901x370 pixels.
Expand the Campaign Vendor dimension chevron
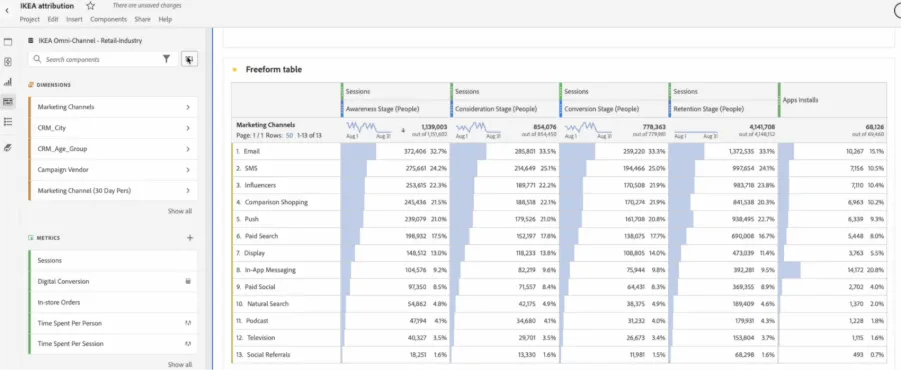click(x=188, y=170)
